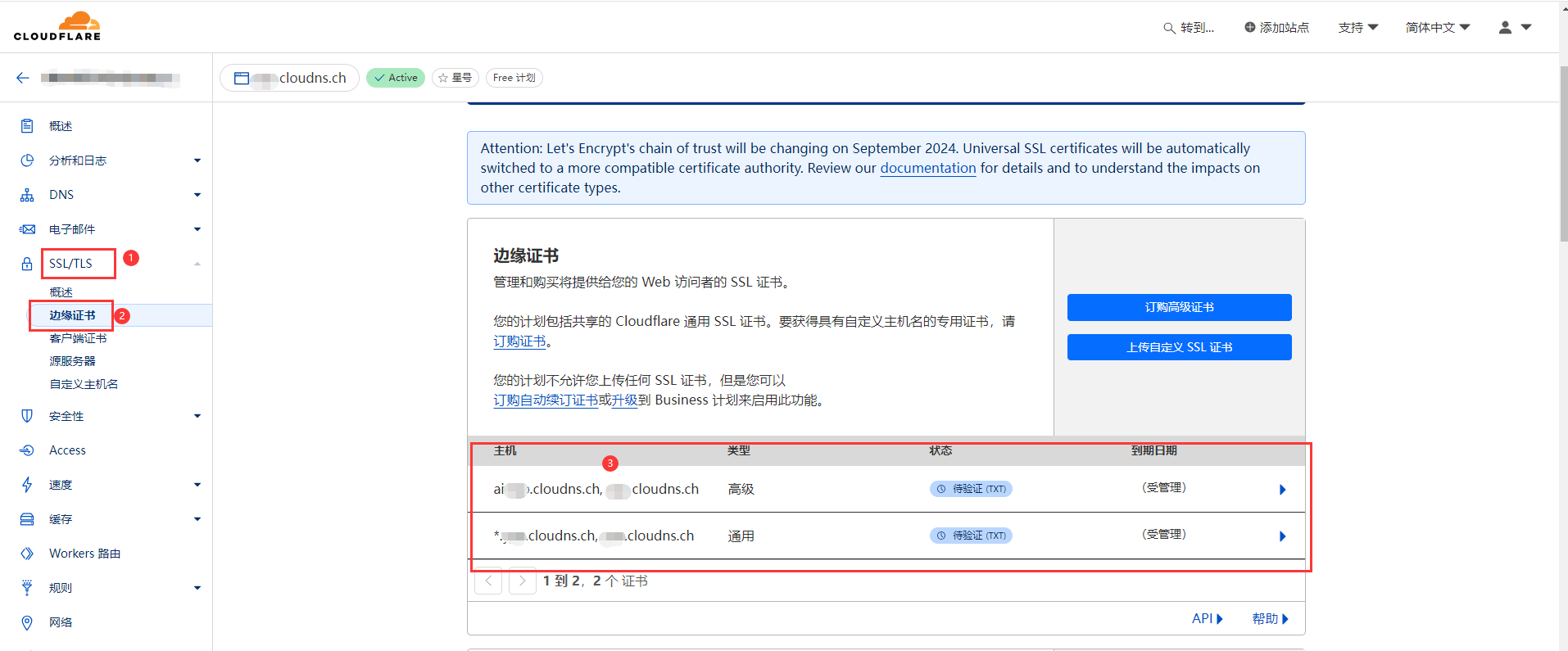Click the 主机 column header
This screenshot has width=1568, height=651.
pyautogui.click(x=505, y=451)
